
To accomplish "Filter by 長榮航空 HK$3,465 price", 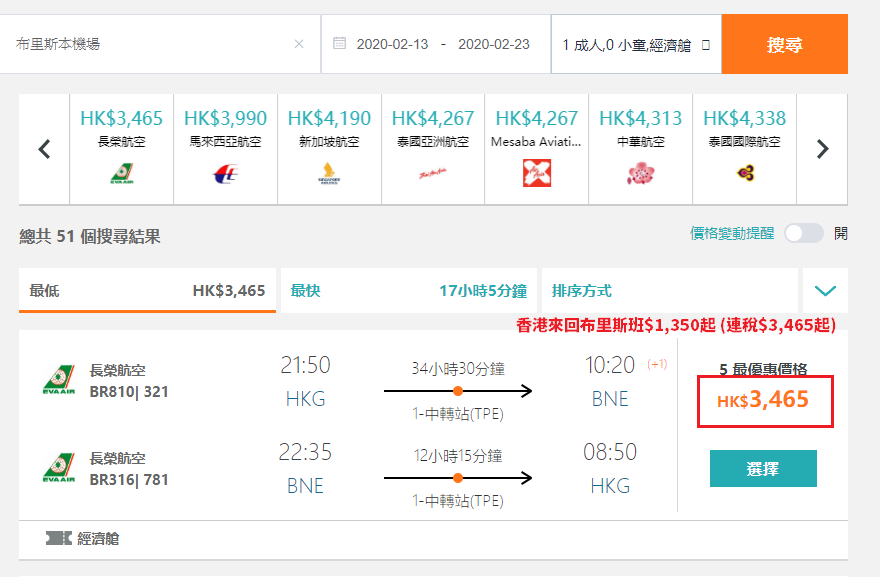I will [122, 149].
